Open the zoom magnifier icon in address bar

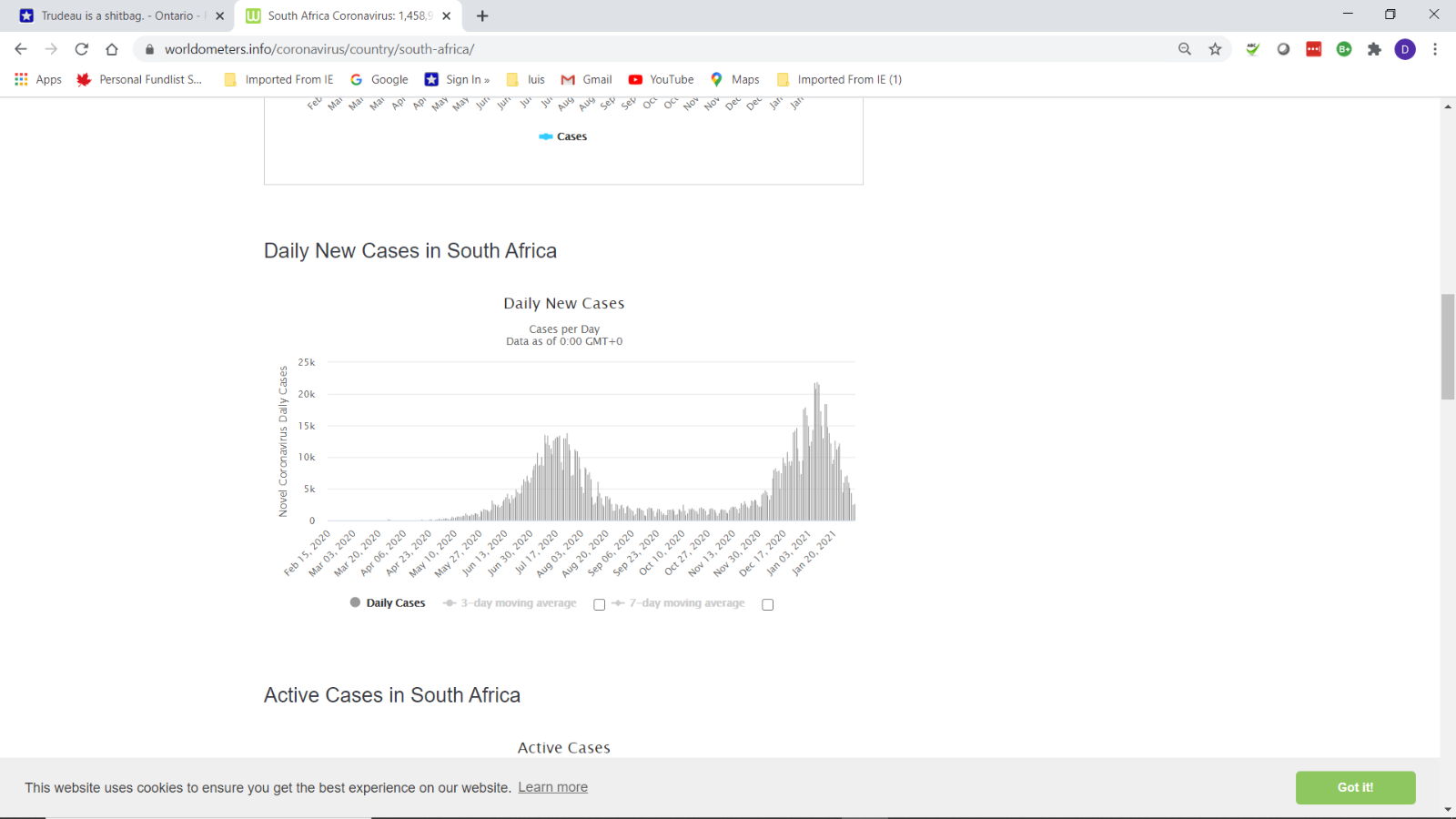(x=1185, y=49)
